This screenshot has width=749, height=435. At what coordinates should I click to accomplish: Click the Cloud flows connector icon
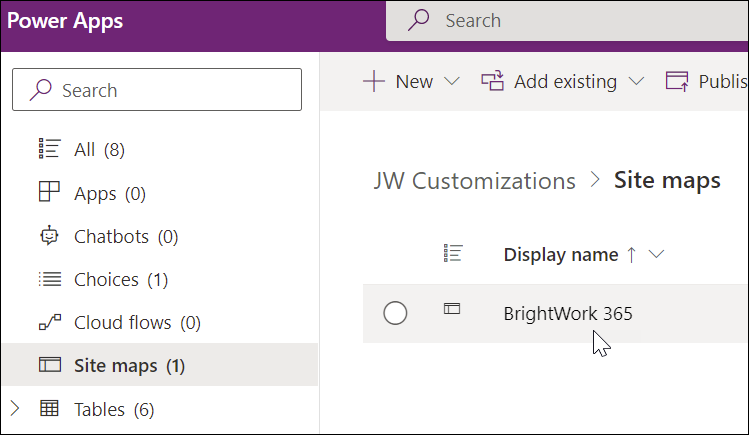pos(49,323)
